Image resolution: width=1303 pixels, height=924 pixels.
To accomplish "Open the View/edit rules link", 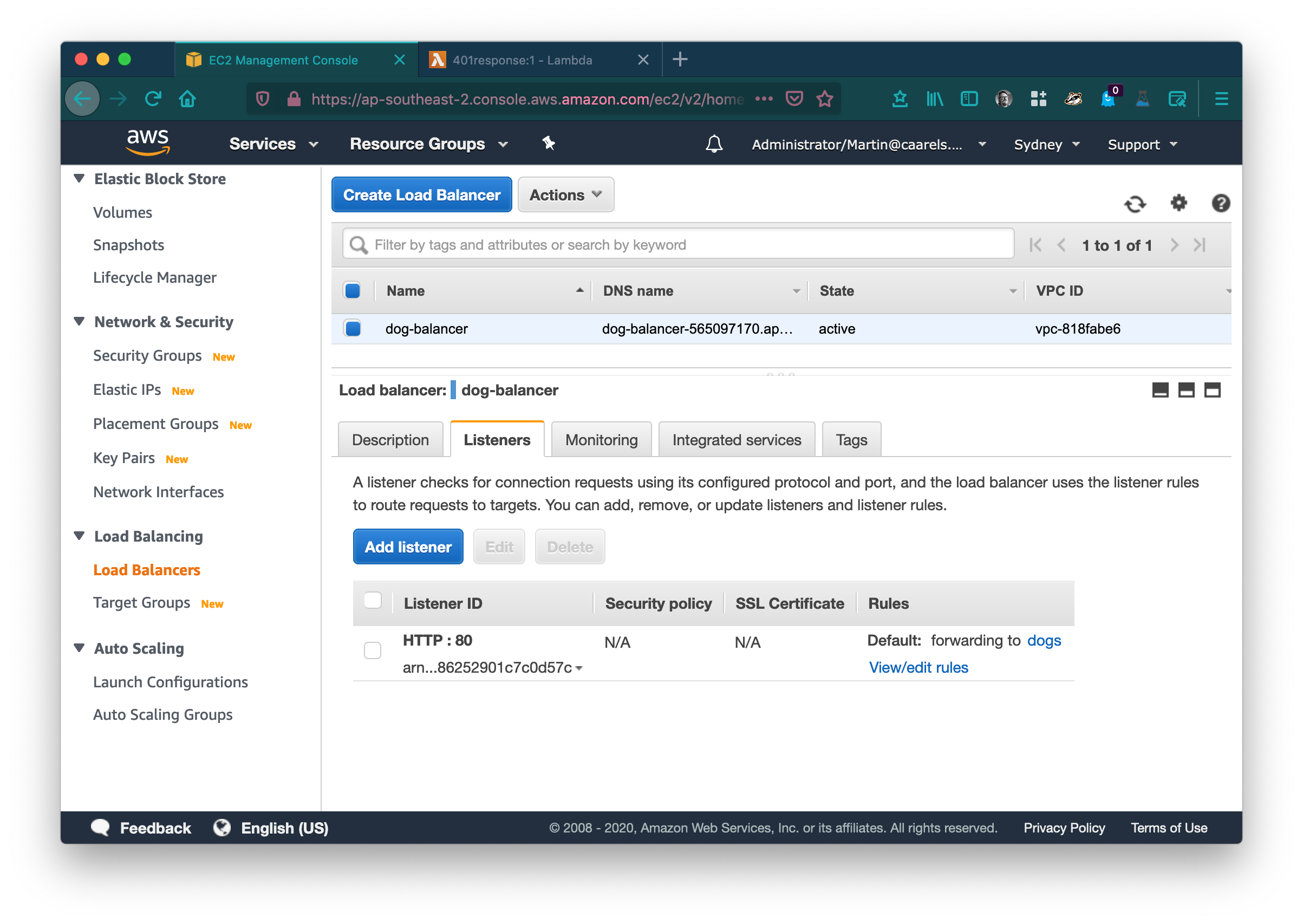I will (x=918, y=667).
